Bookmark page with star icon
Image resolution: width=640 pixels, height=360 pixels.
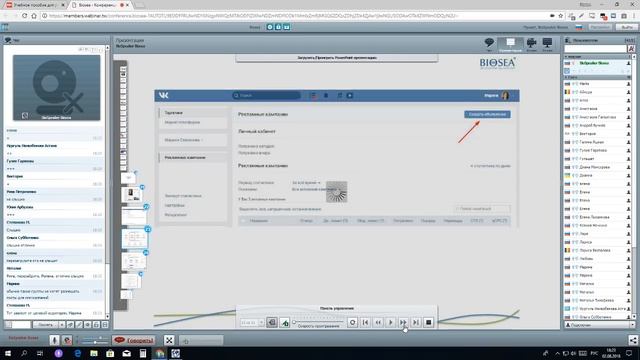tap(561, 16)
